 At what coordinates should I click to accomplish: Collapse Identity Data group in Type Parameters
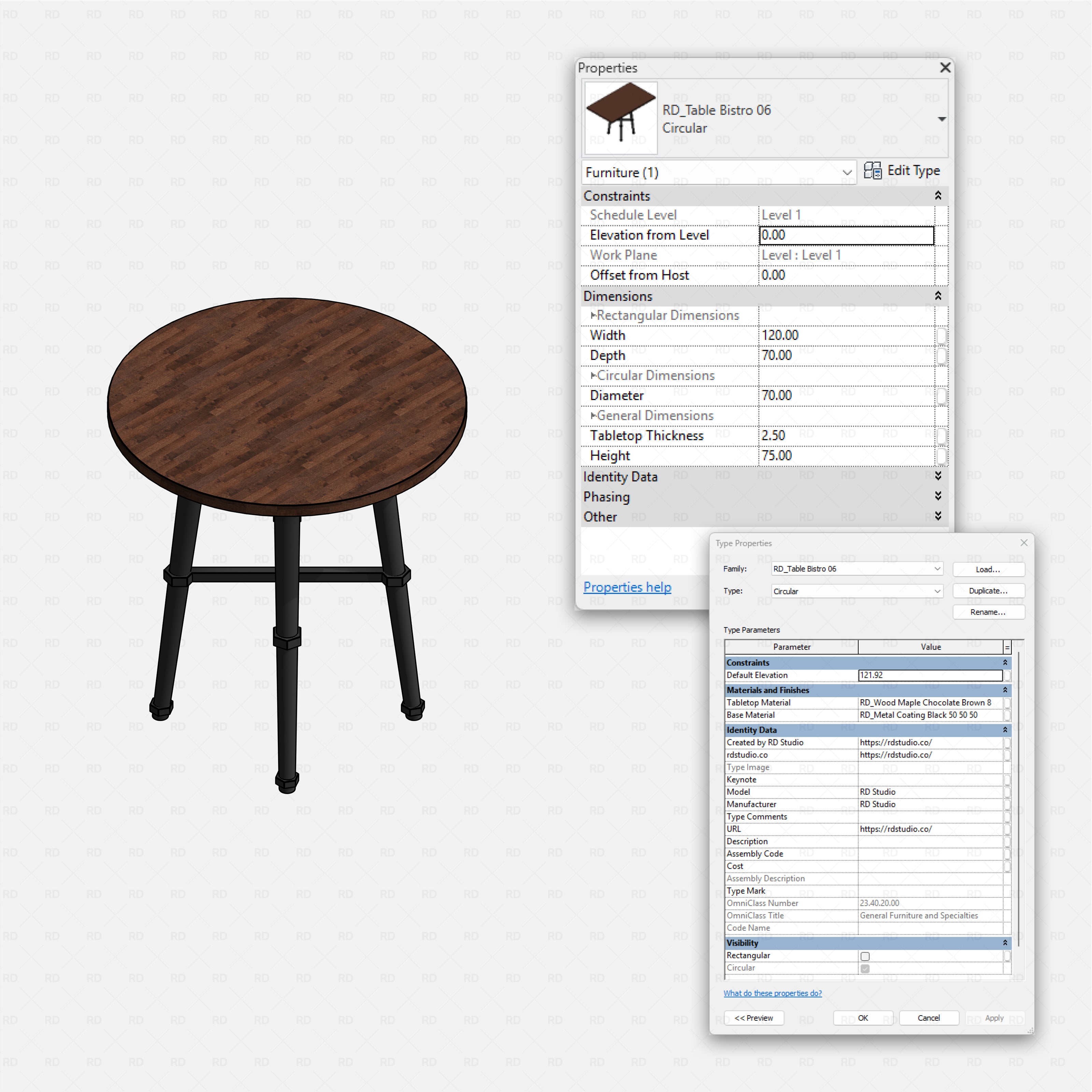1005,730
